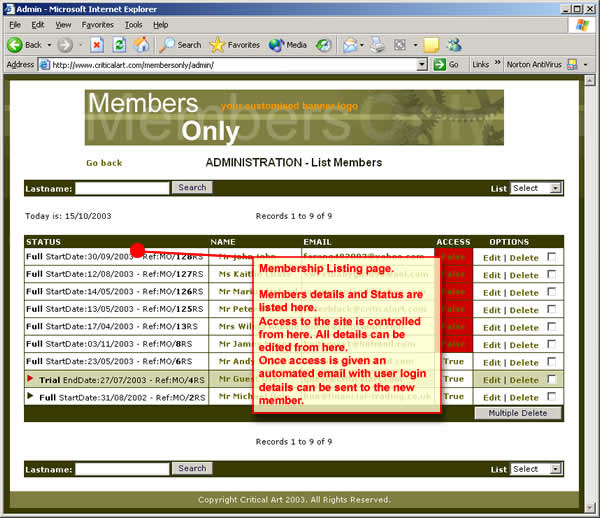The width and height of the screenshot is (600, 518).
Task: Tick checkbox for Ref:MO/13RS row
Action: (551, 327)
